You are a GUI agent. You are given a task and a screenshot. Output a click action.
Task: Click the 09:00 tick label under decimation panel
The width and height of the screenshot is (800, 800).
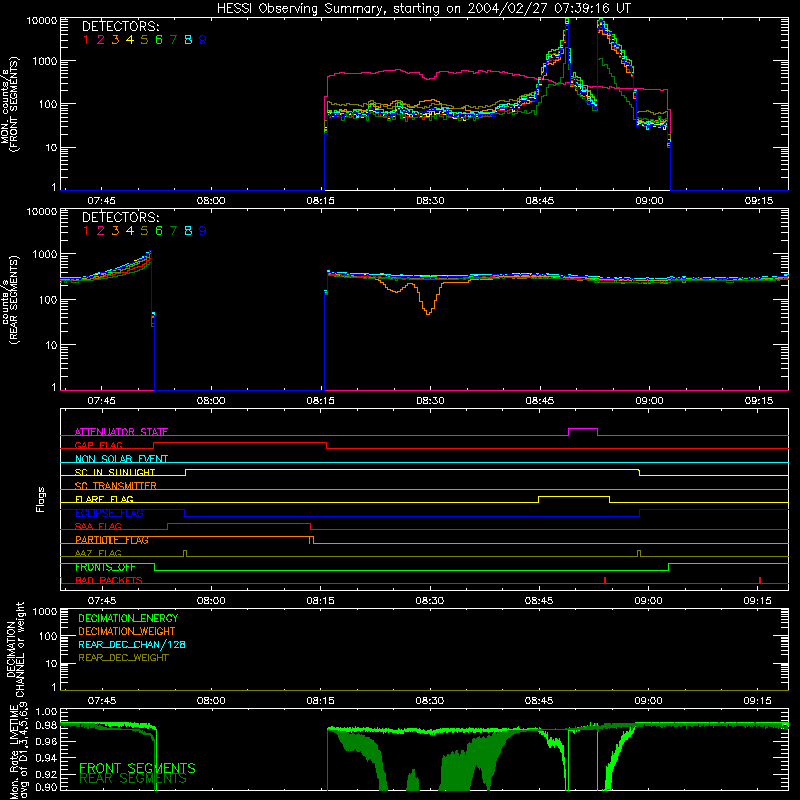(648, 701)
